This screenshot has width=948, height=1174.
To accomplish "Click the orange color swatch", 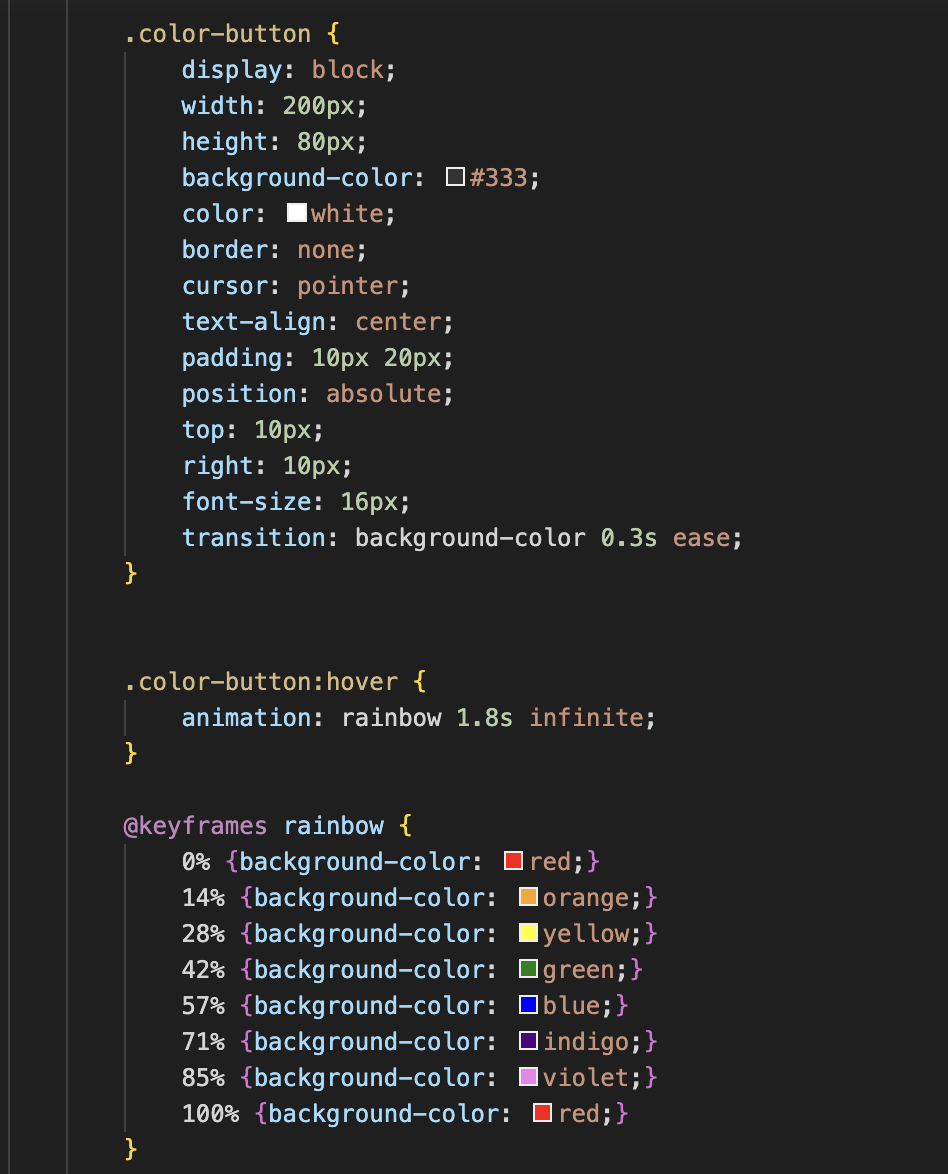I will click(529, 898).
